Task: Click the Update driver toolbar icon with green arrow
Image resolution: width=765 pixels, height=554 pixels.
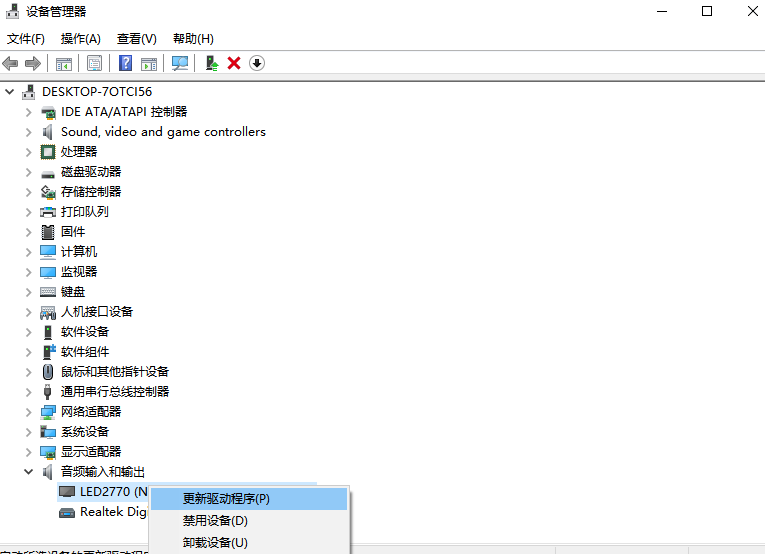Action: (212, 64)
